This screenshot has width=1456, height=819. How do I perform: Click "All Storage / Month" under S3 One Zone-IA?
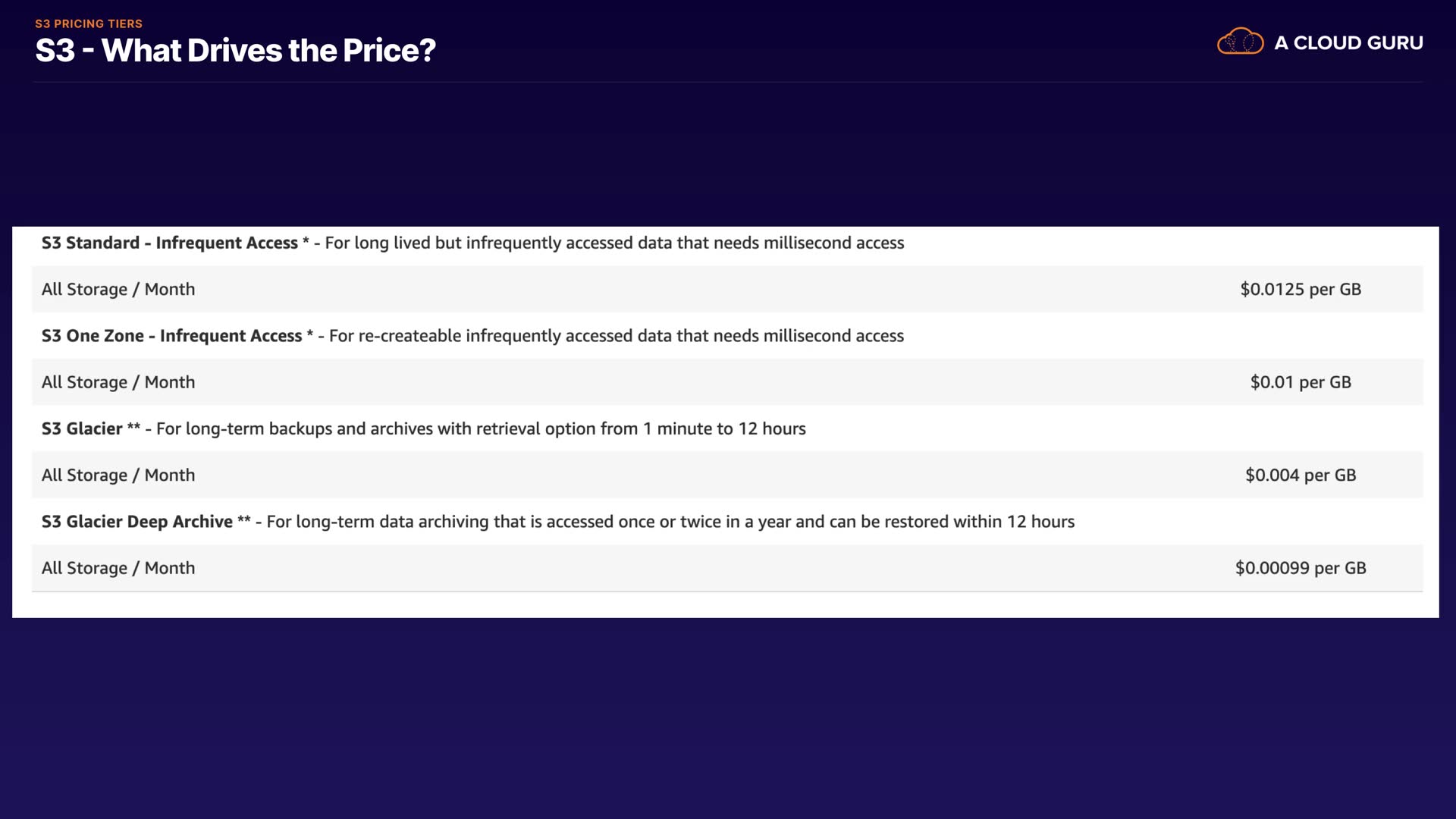[x=118, y=382]
